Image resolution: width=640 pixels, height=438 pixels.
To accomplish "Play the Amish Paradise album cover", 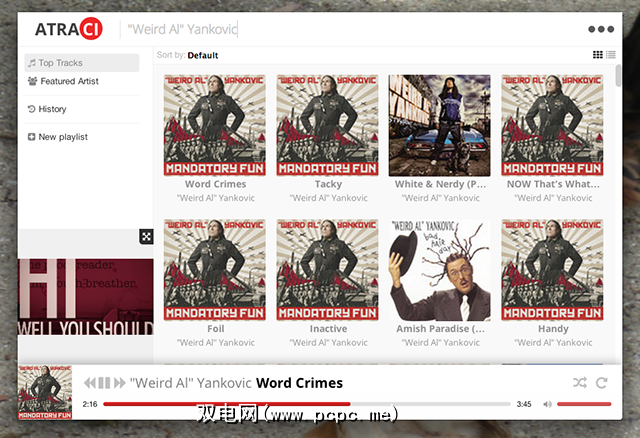I will (440, 270).
